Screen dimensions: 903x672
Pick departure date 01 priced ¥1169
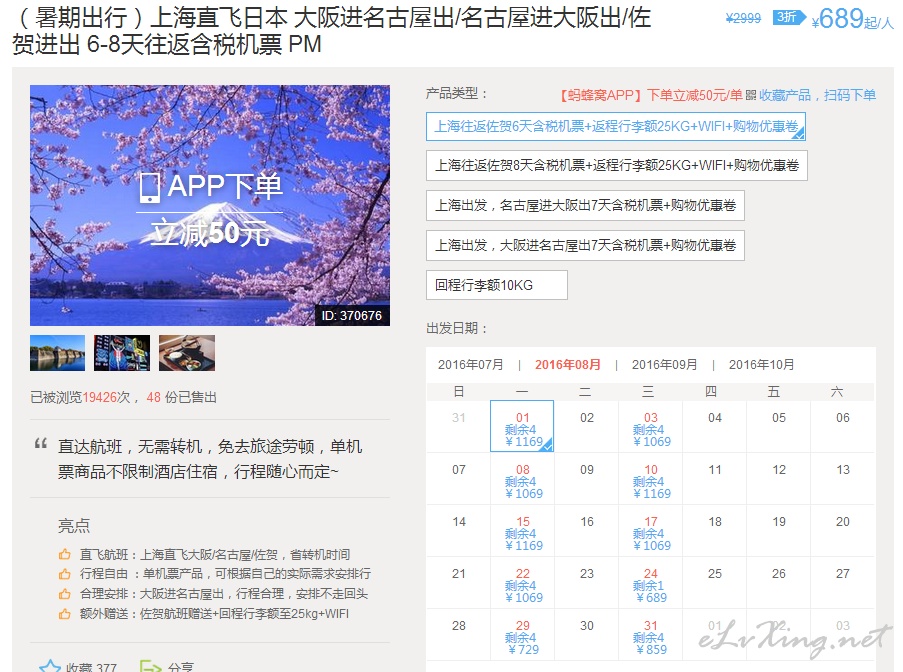(522, 427)
